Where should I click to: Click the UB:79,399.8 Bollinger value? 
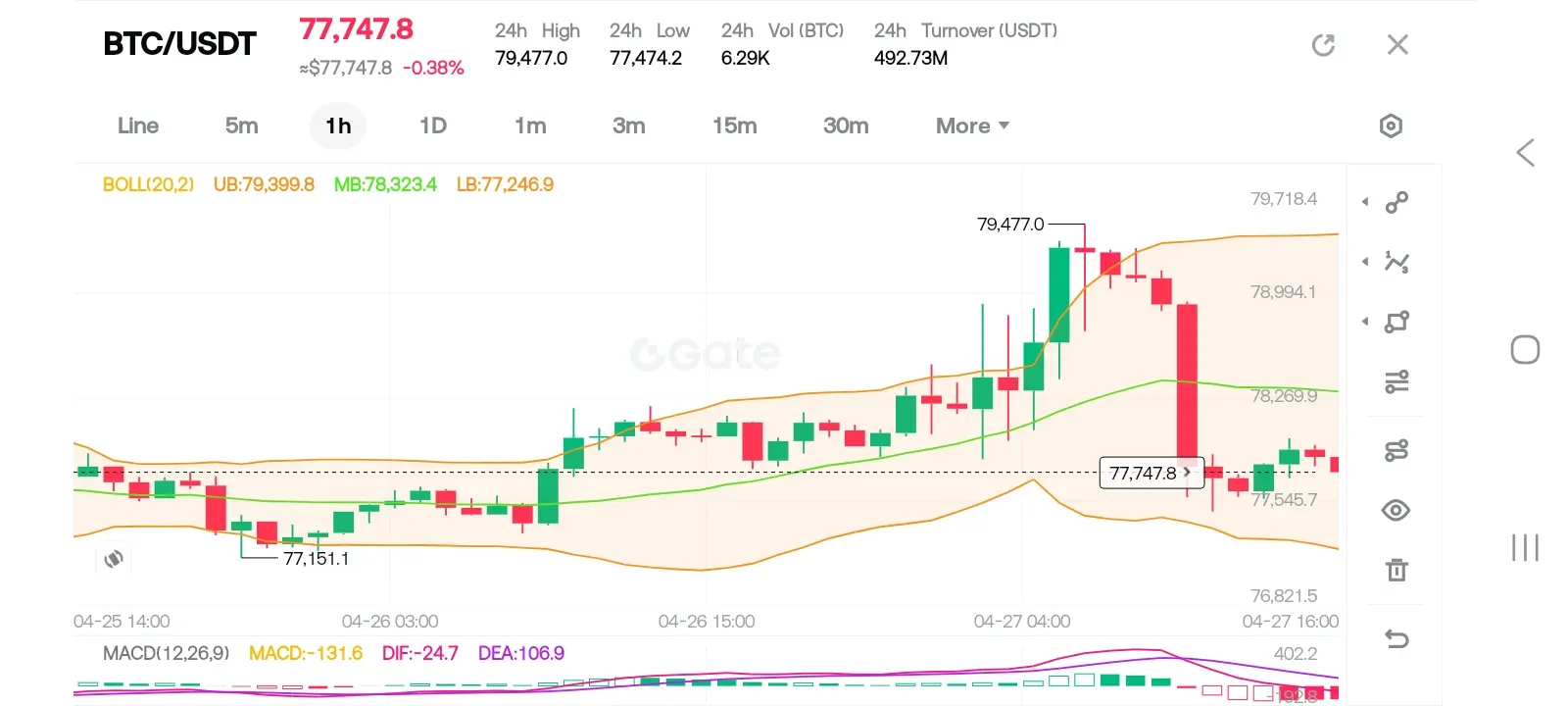pos(264,184)
